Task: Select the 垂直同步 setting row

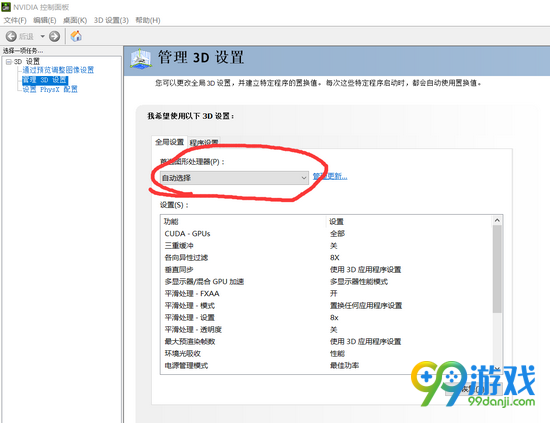Action: pyautogui.click(x=326, y=269)
